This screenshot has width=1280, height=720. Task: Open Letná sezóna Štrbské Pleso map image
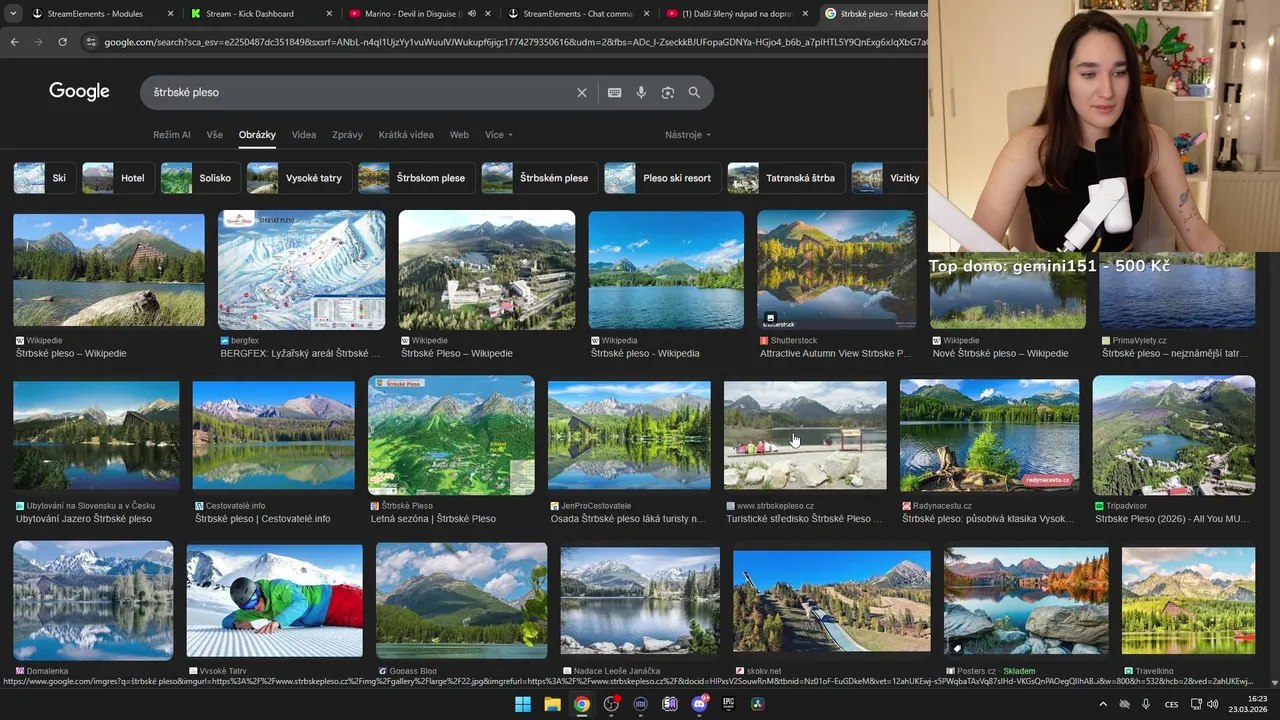click(451, 435)
